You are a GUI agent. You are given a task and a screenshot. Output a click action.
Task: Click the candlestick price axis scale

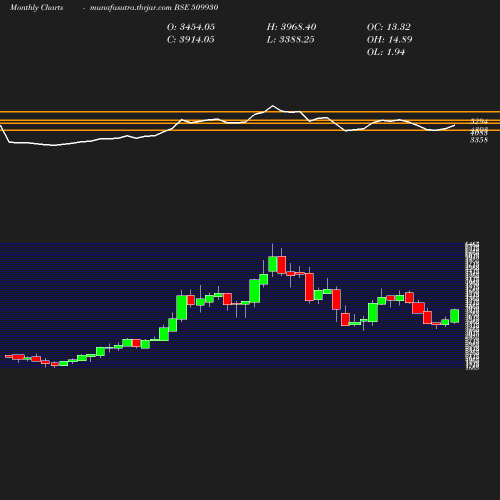point(472,306)
